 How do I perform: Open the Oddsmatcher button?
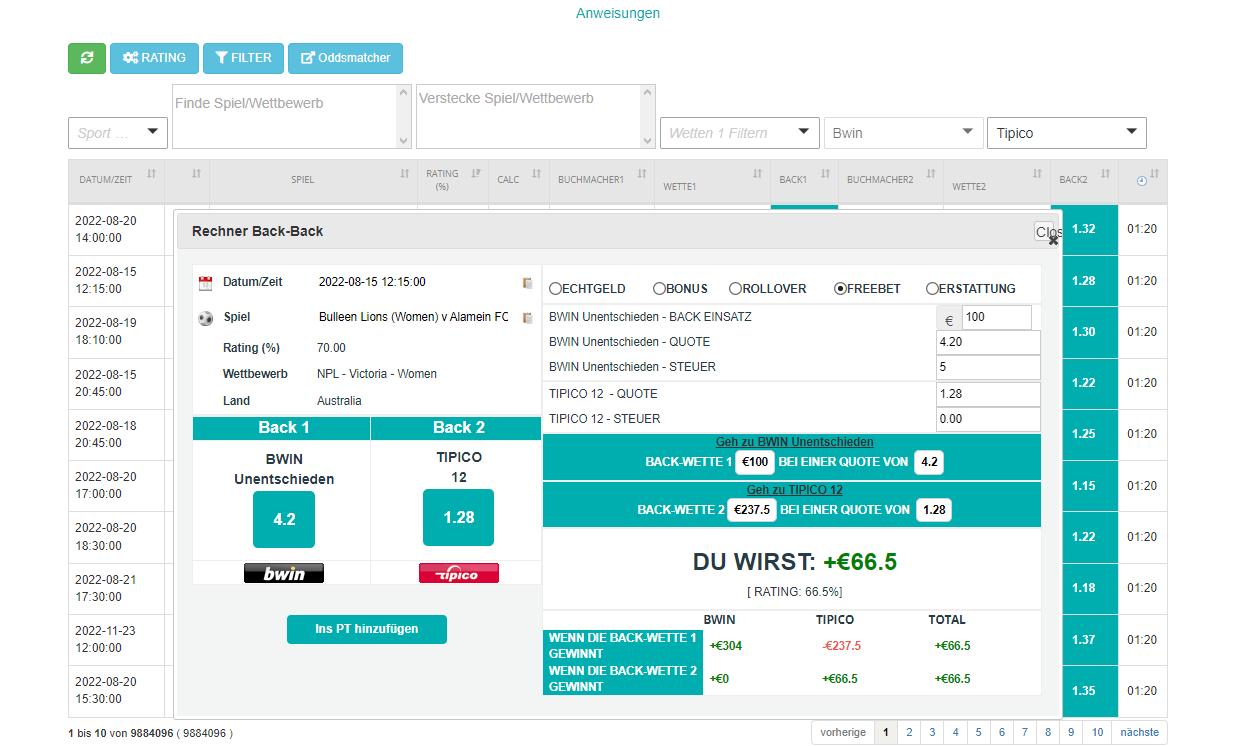[345, 58]
